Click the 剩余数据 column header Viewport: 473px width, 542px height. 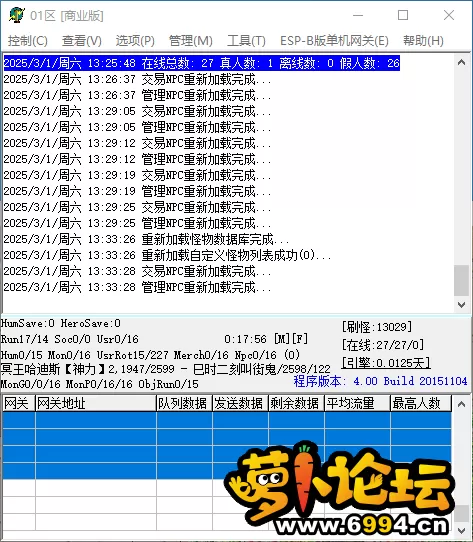point(296,403)
